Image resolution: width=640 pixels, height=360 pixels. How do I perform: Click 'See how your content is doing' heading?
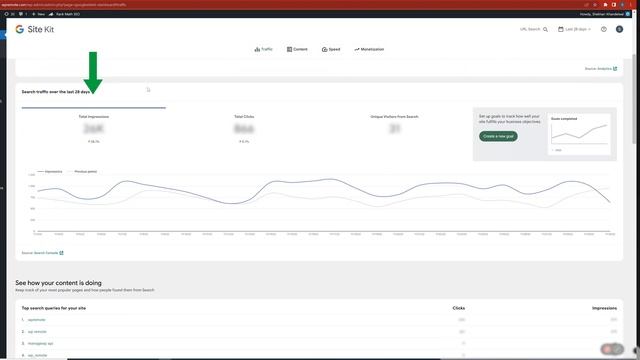(58, 283)
